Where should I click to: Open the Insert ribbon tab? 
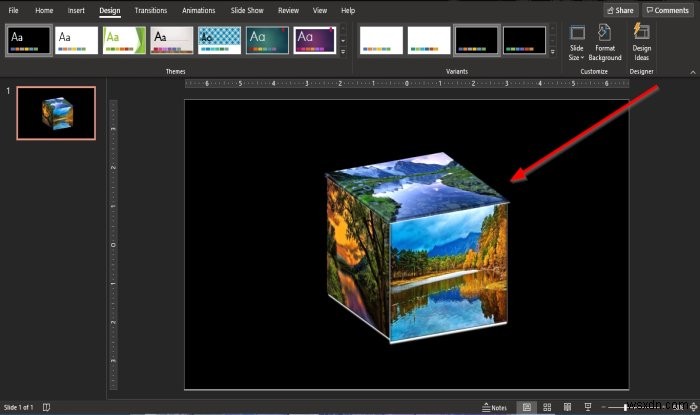tap(76, 10)
